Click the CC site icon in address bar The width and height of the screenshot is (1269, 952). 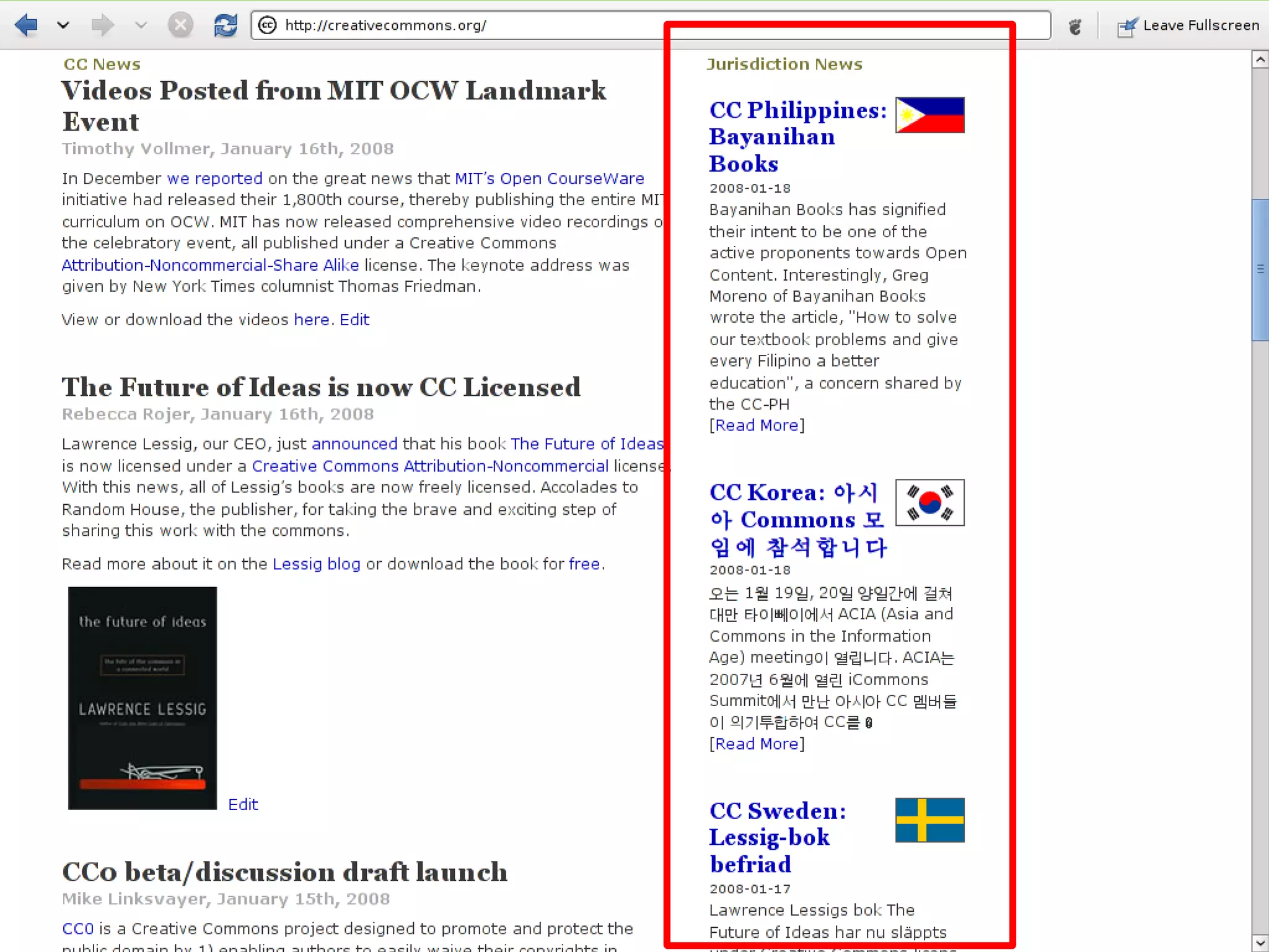click(x=267, y=25)
